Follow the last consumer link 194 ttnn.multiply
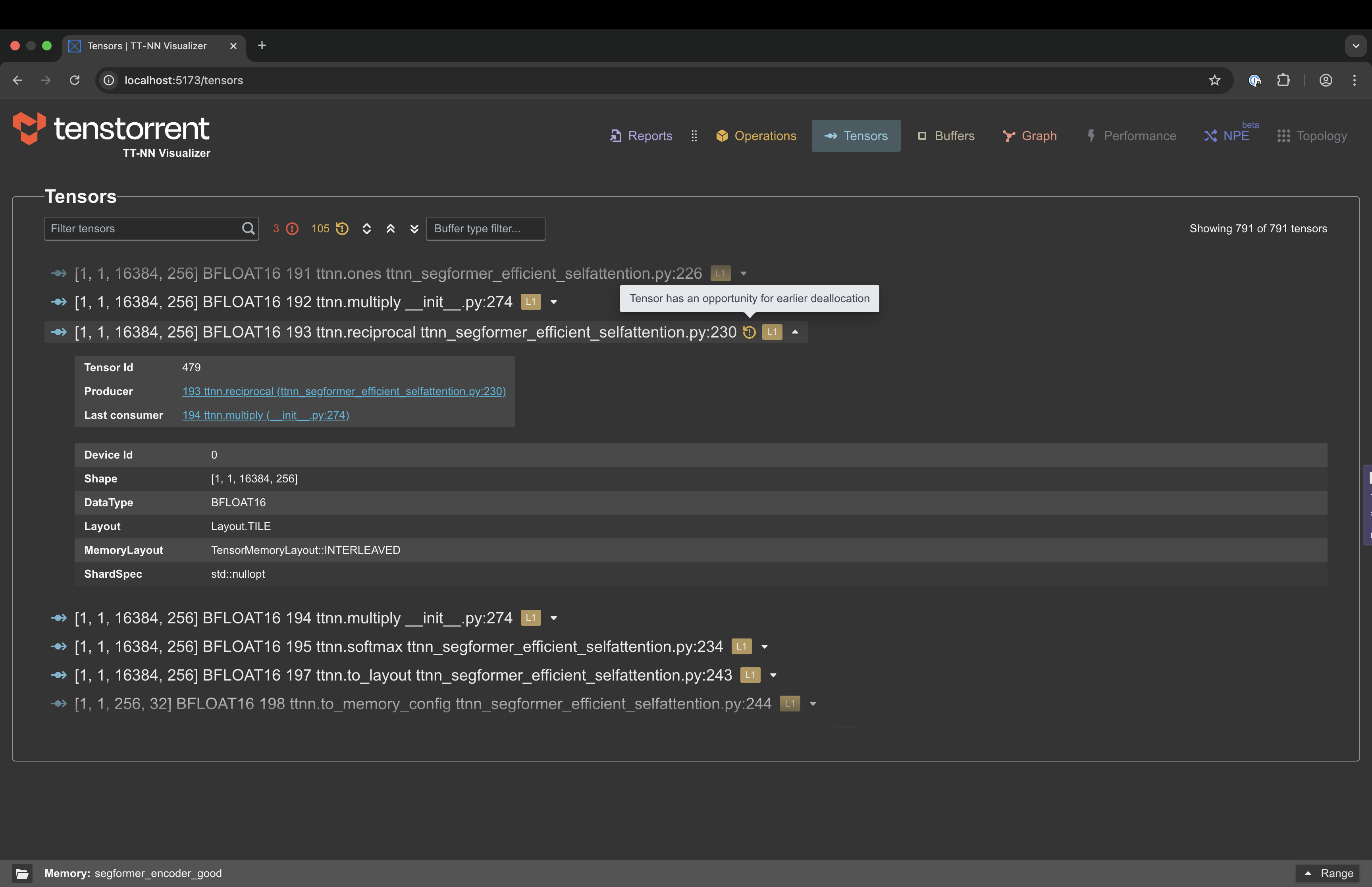 coord(266,415)
